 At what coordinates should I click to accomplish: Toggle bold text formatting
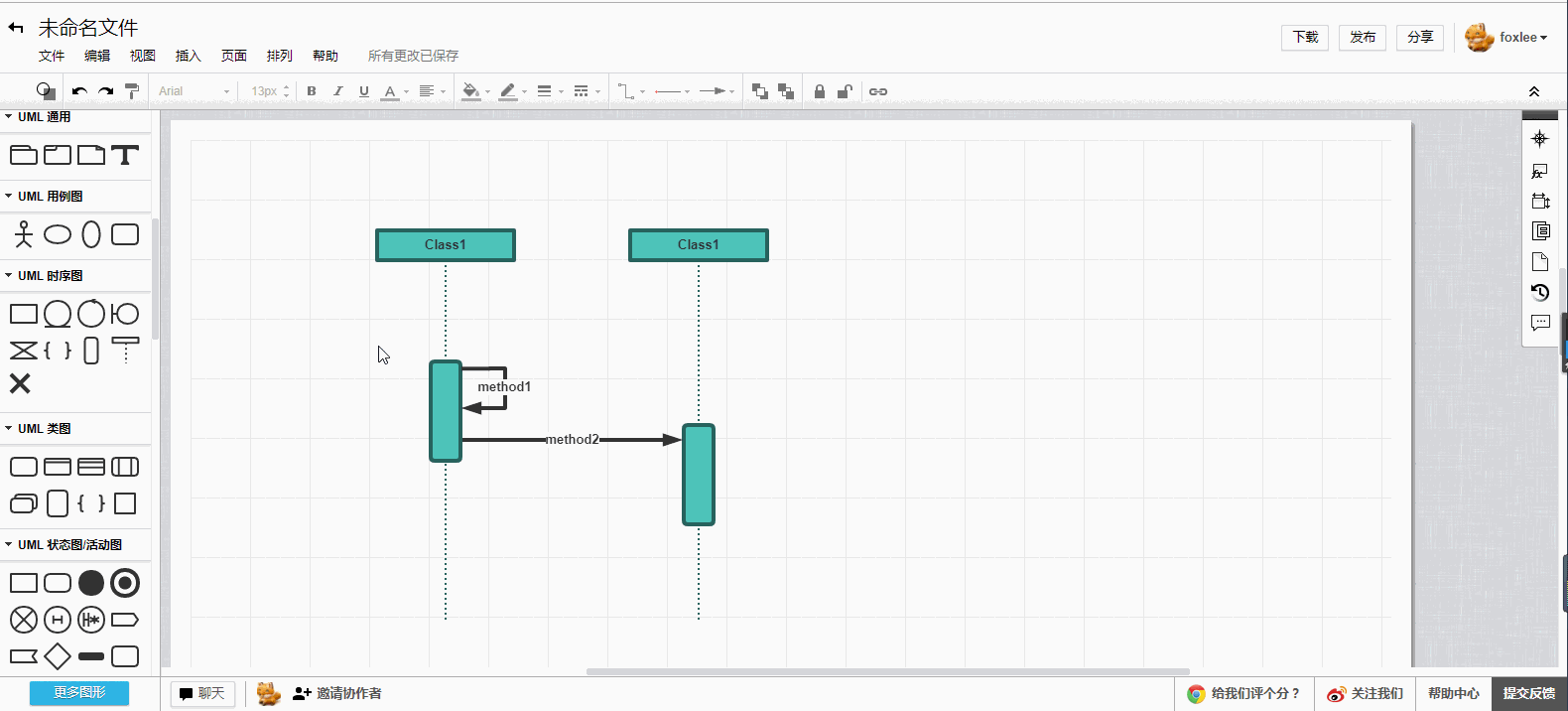pos(312,91)
